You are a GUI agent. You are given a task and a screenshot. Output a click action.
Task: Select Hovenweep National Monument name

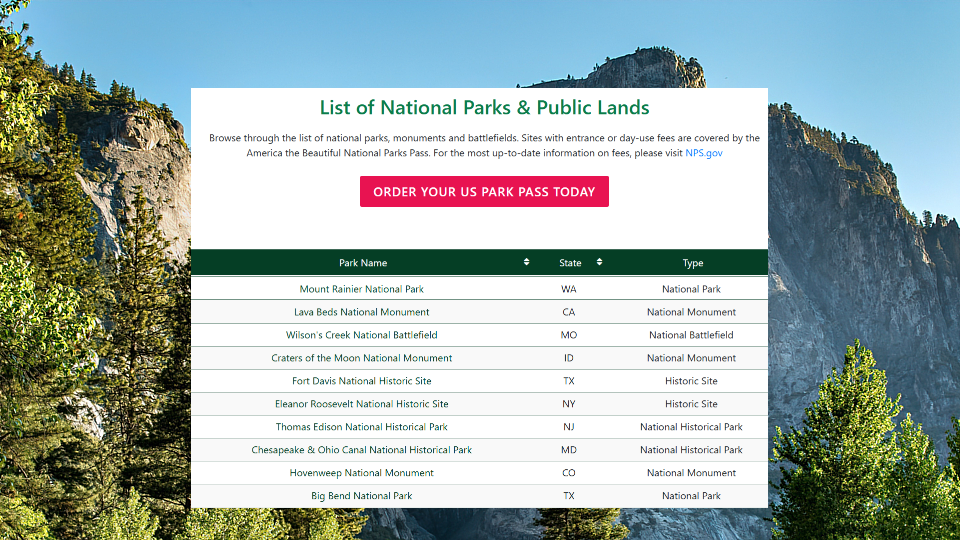[362, 473]
